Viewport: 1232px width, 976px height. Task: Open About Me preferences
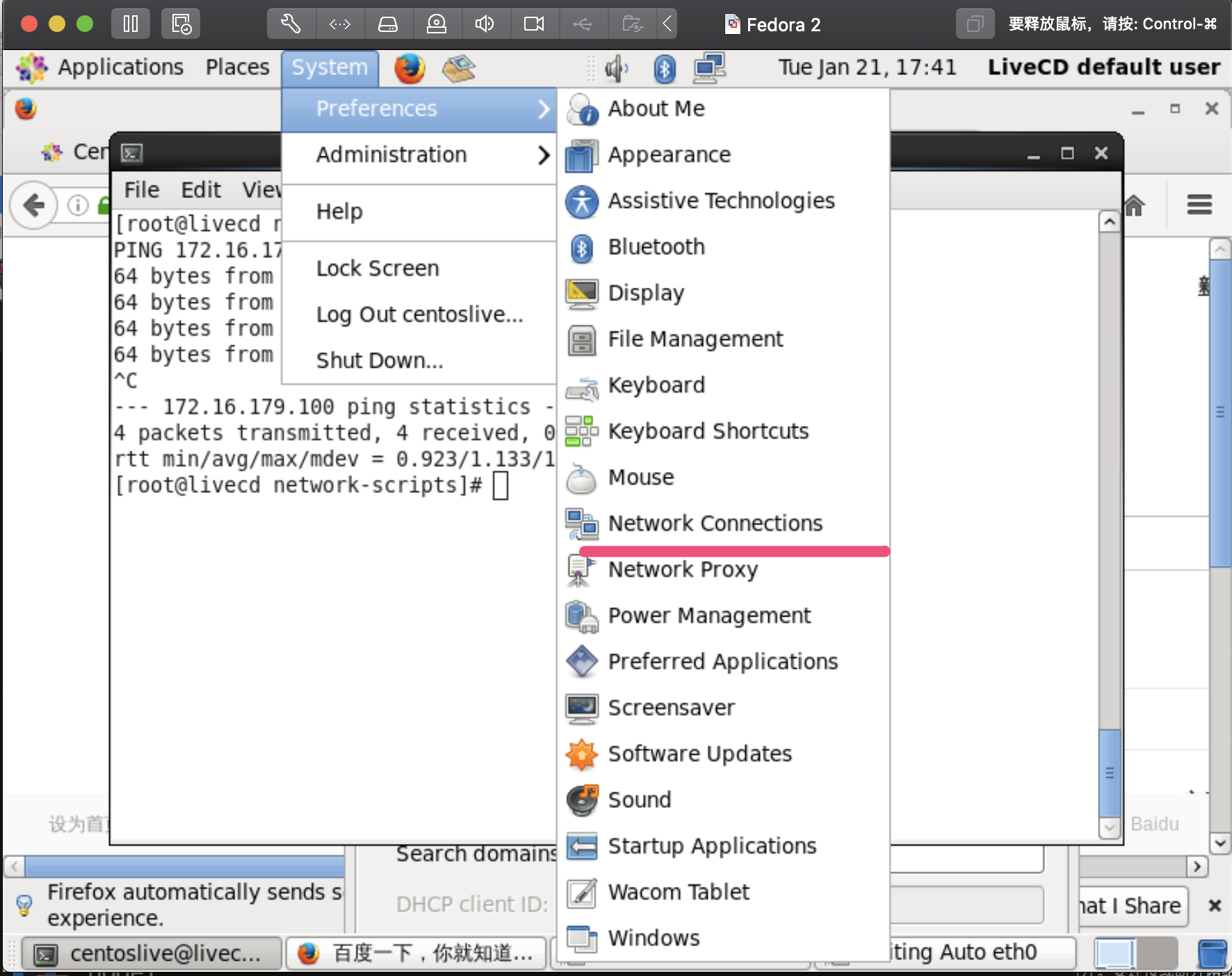point(723,109)
